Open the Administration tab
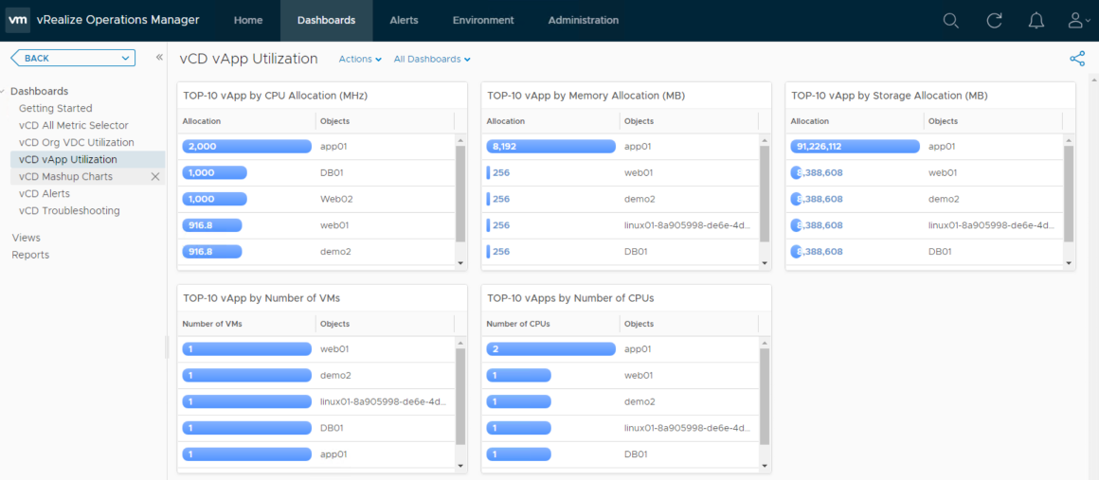1099x480 pixels. click(583, 20)
